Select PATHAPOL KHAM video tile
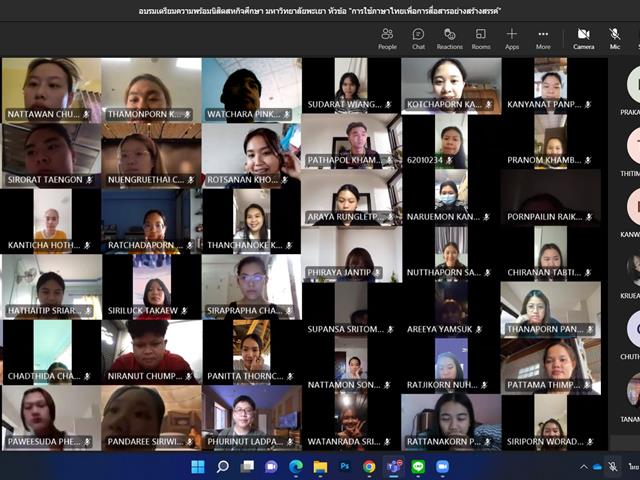Screen dimensions: 640x480 click(x=351, y=141)
